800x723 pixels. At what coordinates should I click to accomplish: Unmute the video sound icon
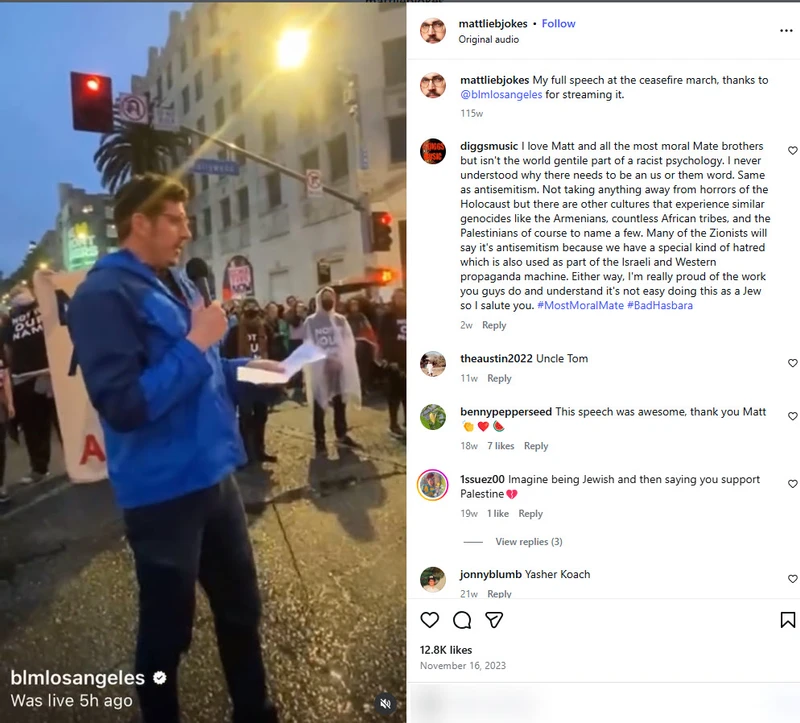(x=386, y=704)
